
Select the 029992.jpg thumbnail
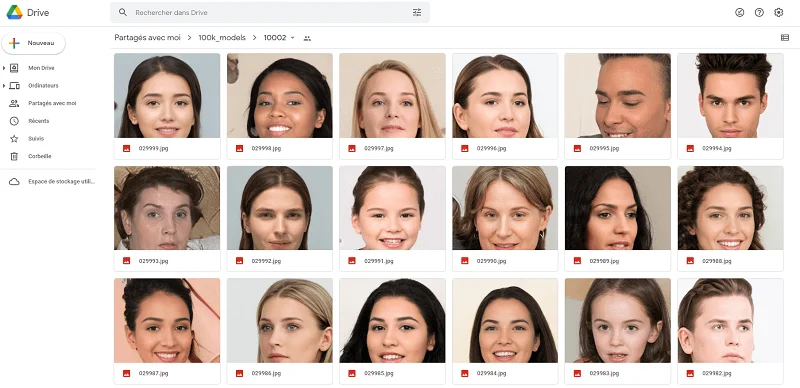(280, 208)
